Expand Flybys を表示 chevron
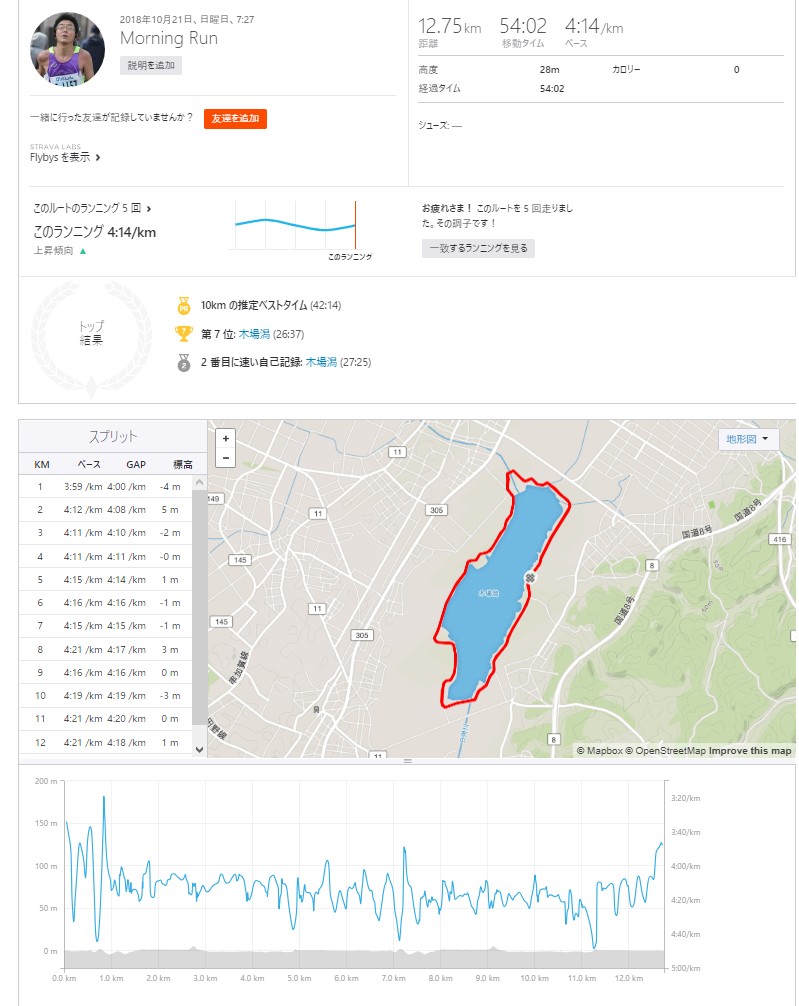The width and height of the screenshot is (799, 1006). [98, 157]
